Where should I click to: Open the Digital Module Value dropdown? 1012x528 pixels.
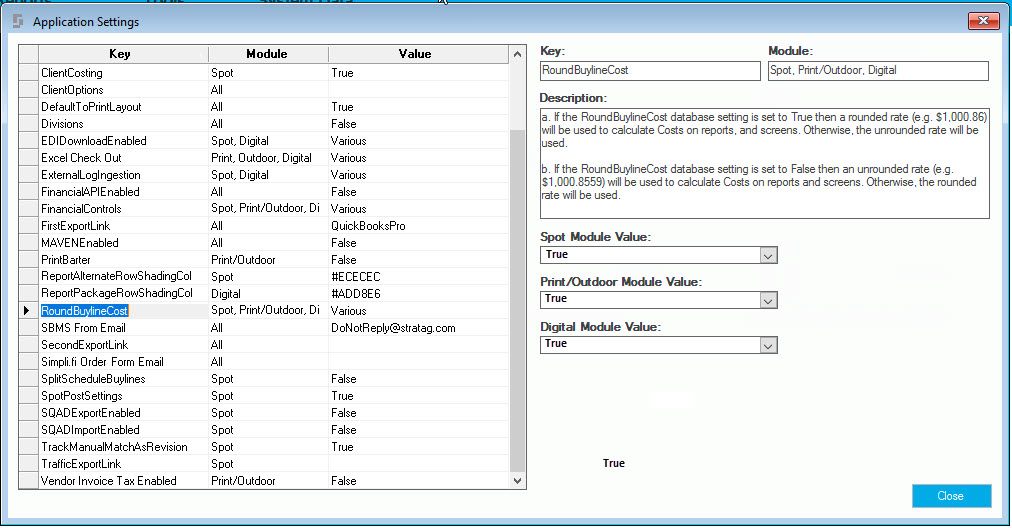click(767, 345)
